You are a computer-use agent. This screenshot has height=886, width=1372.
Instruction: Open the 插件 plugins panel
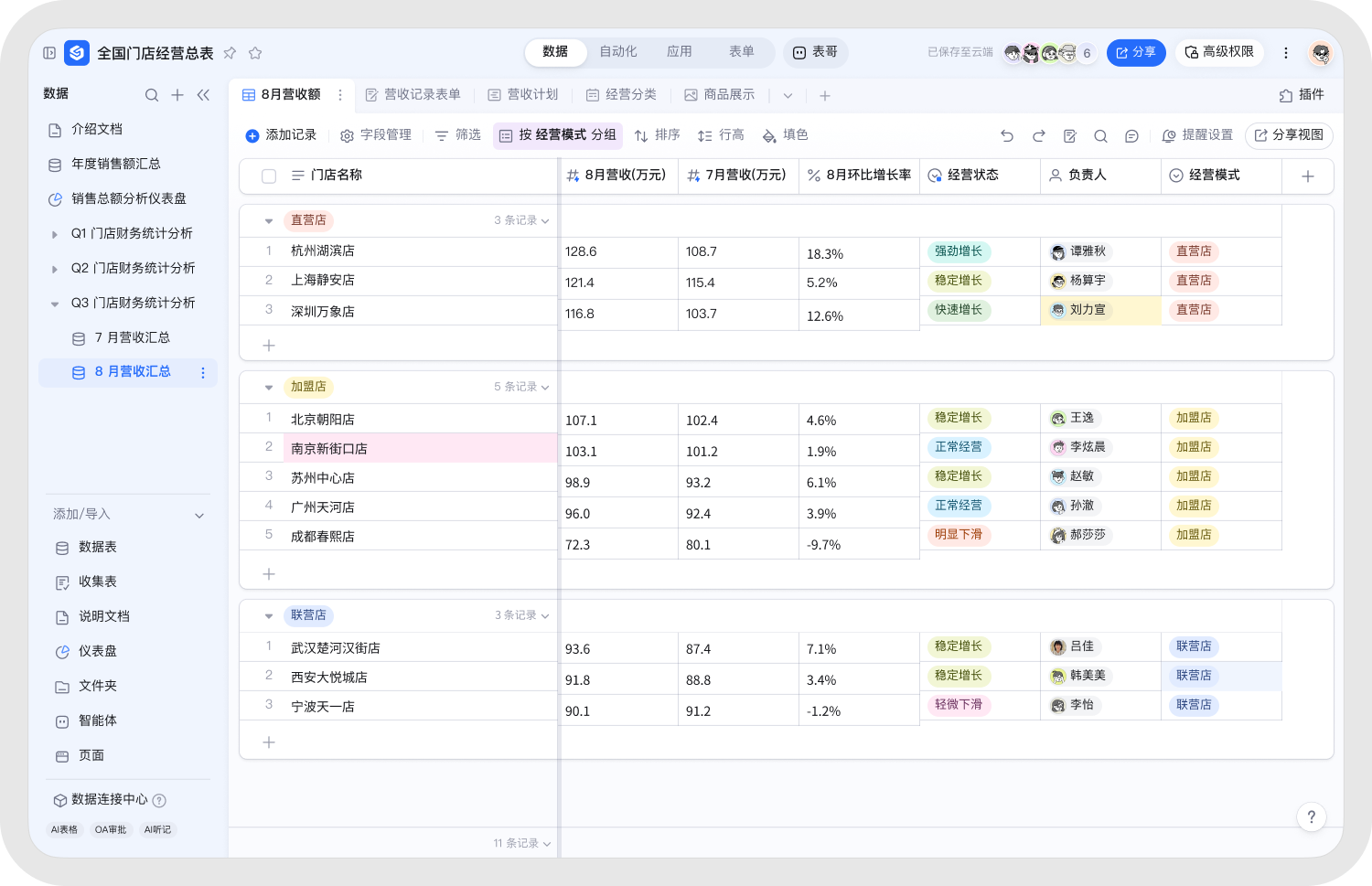tap(1302, 95)
